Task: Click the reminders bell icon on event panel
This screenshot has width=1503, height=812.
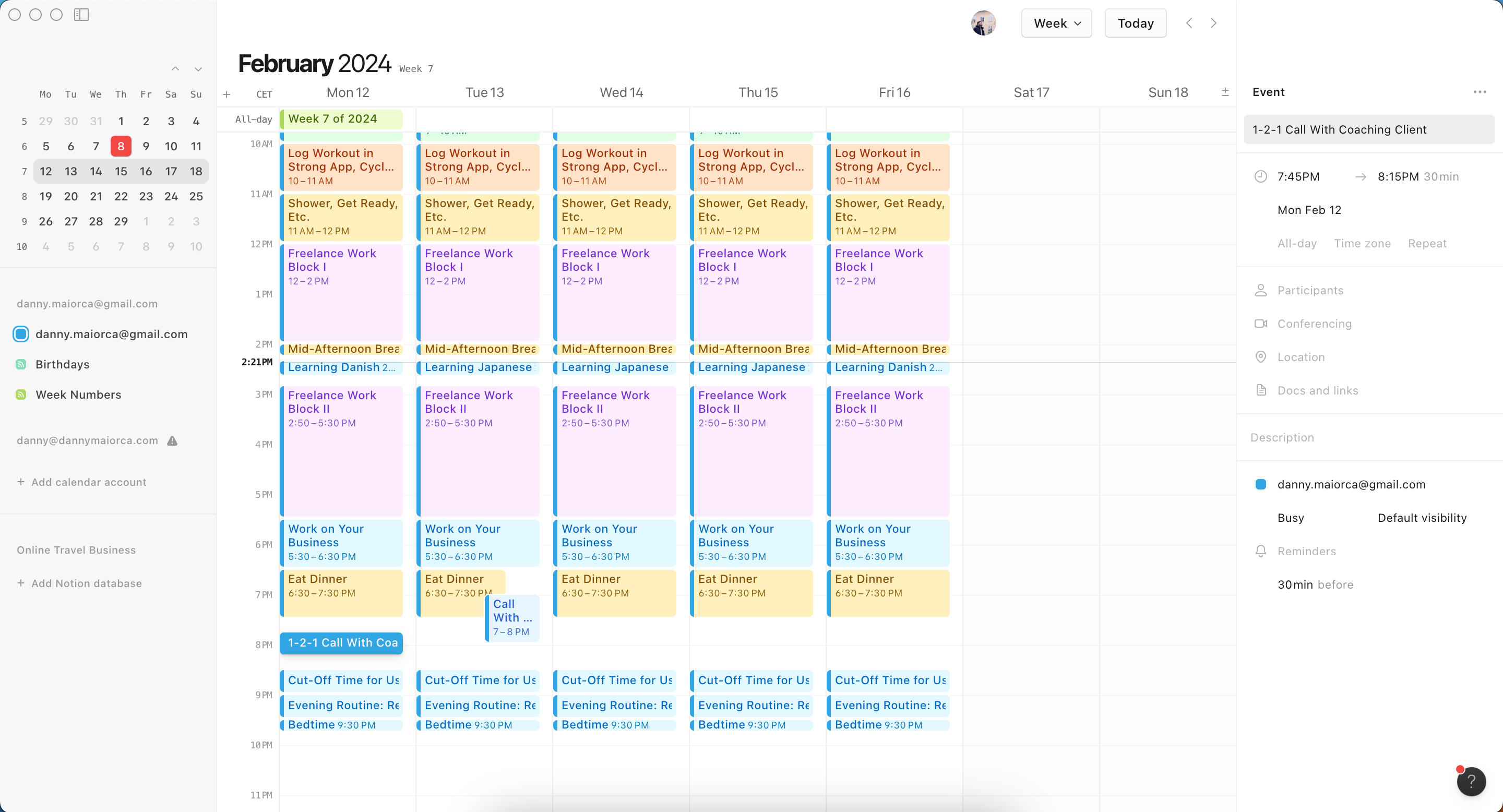Action: pos(1261,551)
